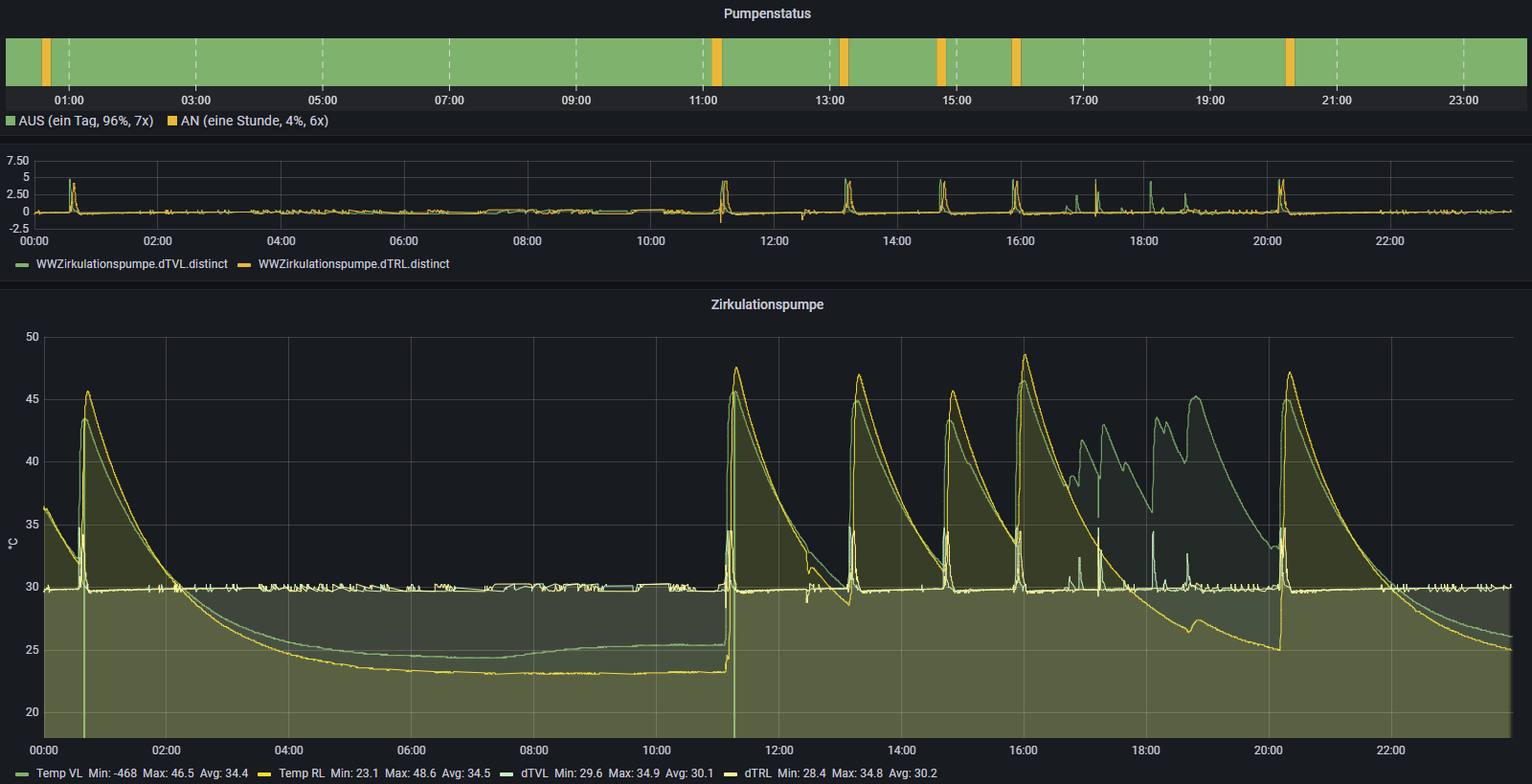Click the -2.5 y-axis label
The image size is (1532, 784).
click(19, 229)
